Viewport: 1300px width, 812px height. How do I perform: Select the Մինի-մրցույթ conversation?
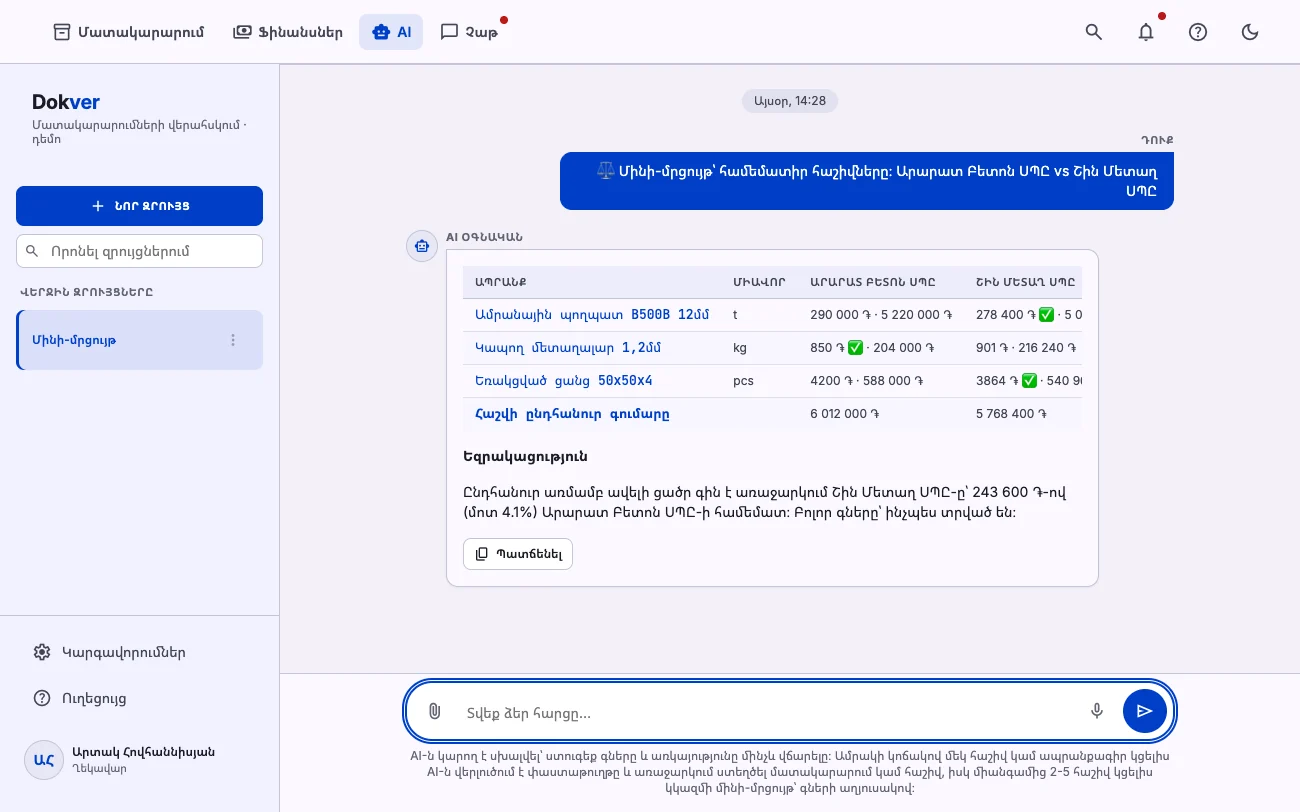pos(139,340)
